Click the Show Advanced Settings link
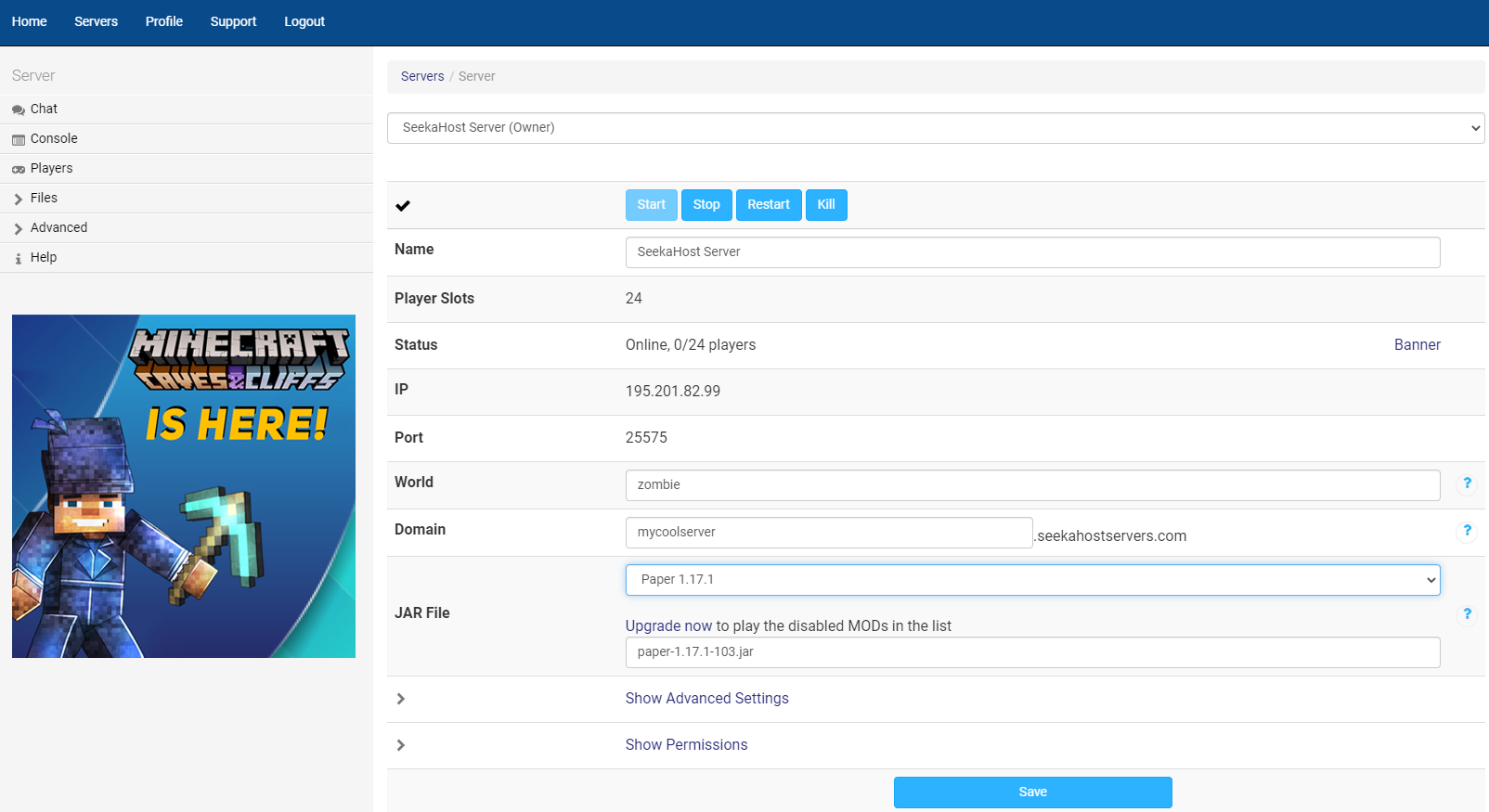 (707, 699)
